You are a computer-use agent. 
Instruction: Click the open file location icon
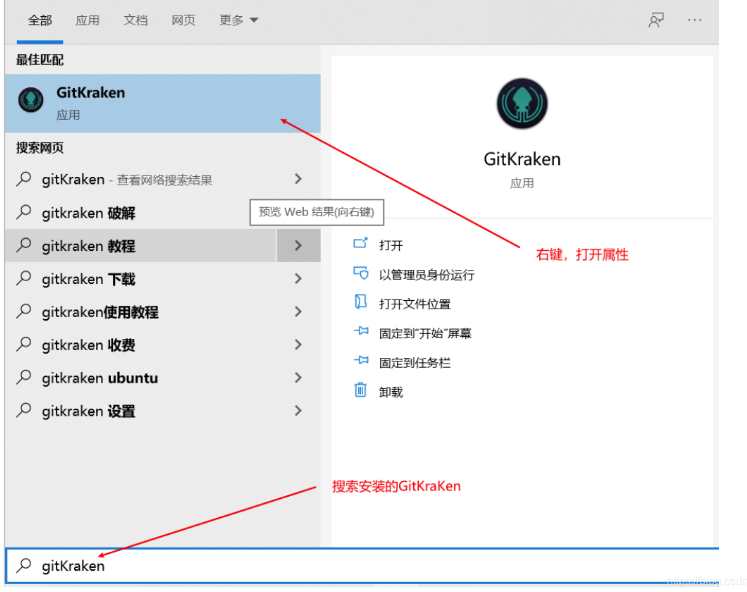click(361, 302)
